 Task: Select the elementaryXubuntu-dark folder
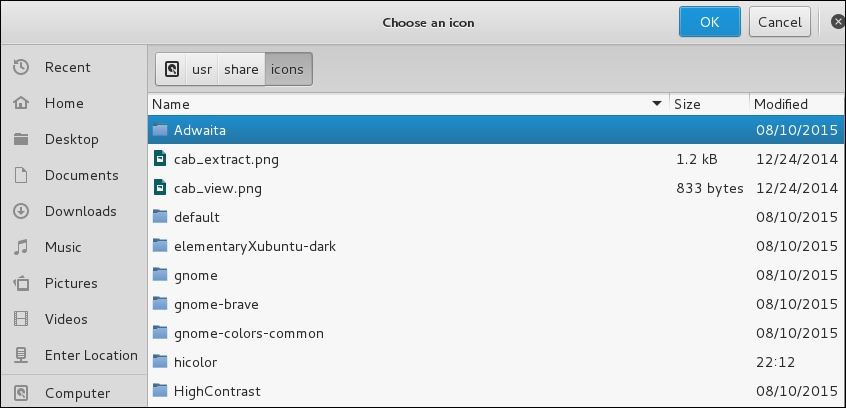(x=496, y=246)
